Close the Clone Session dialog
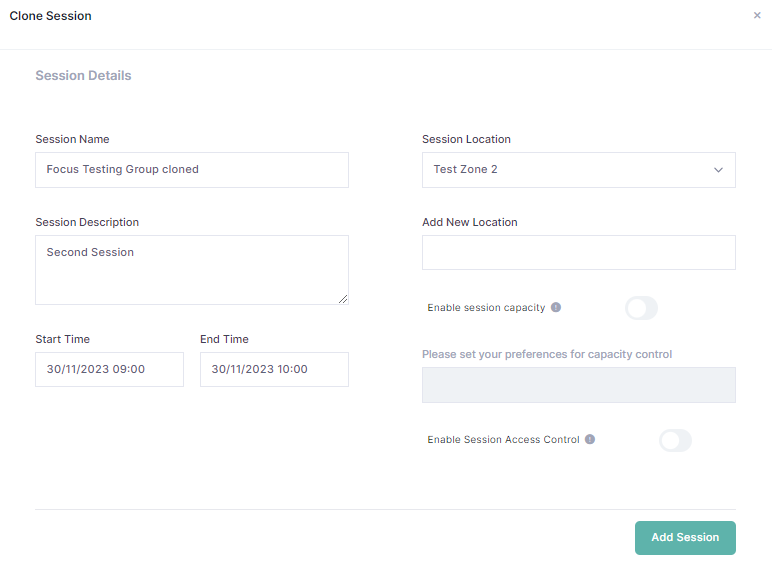The image size is (772, 569). click(x=757, y=16)
